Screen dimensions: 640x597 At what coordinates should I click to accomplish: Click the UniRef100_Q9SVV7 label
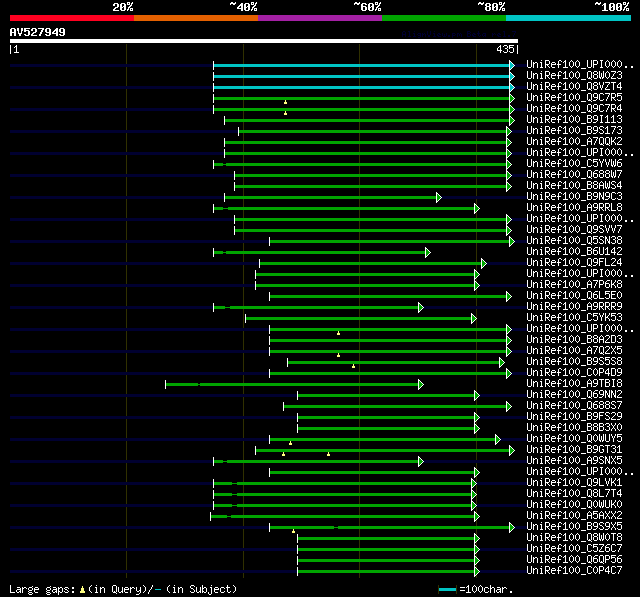pos(574,230)
